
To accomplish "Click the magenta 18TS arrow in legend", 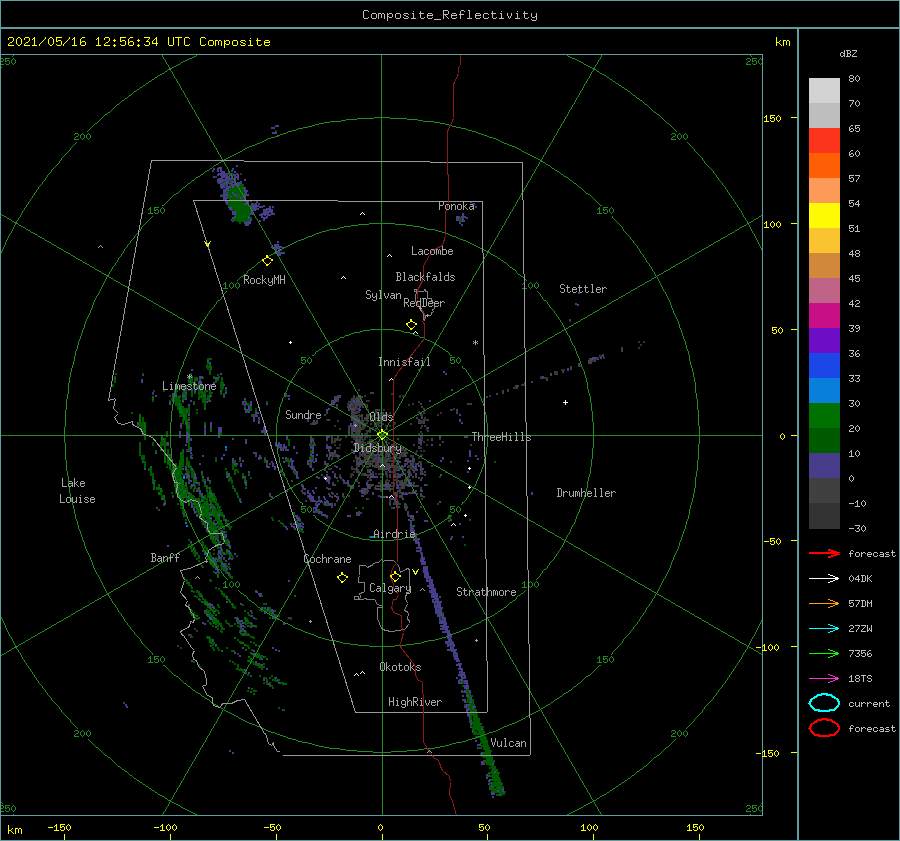I will pyautogui.click(x=824, y=679).
